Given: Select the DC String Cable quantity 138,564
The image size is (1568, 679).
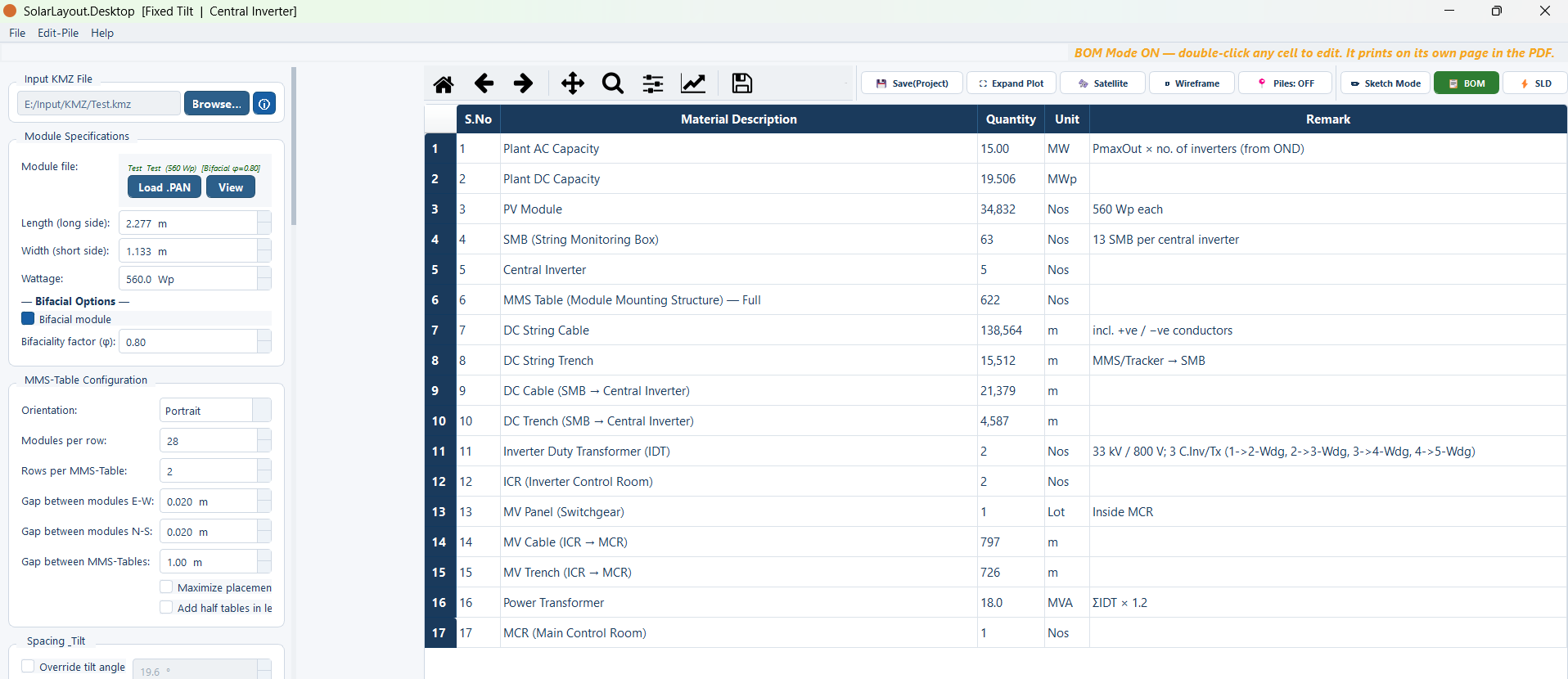Looking at the screenshot, I should click(1011, 331).
